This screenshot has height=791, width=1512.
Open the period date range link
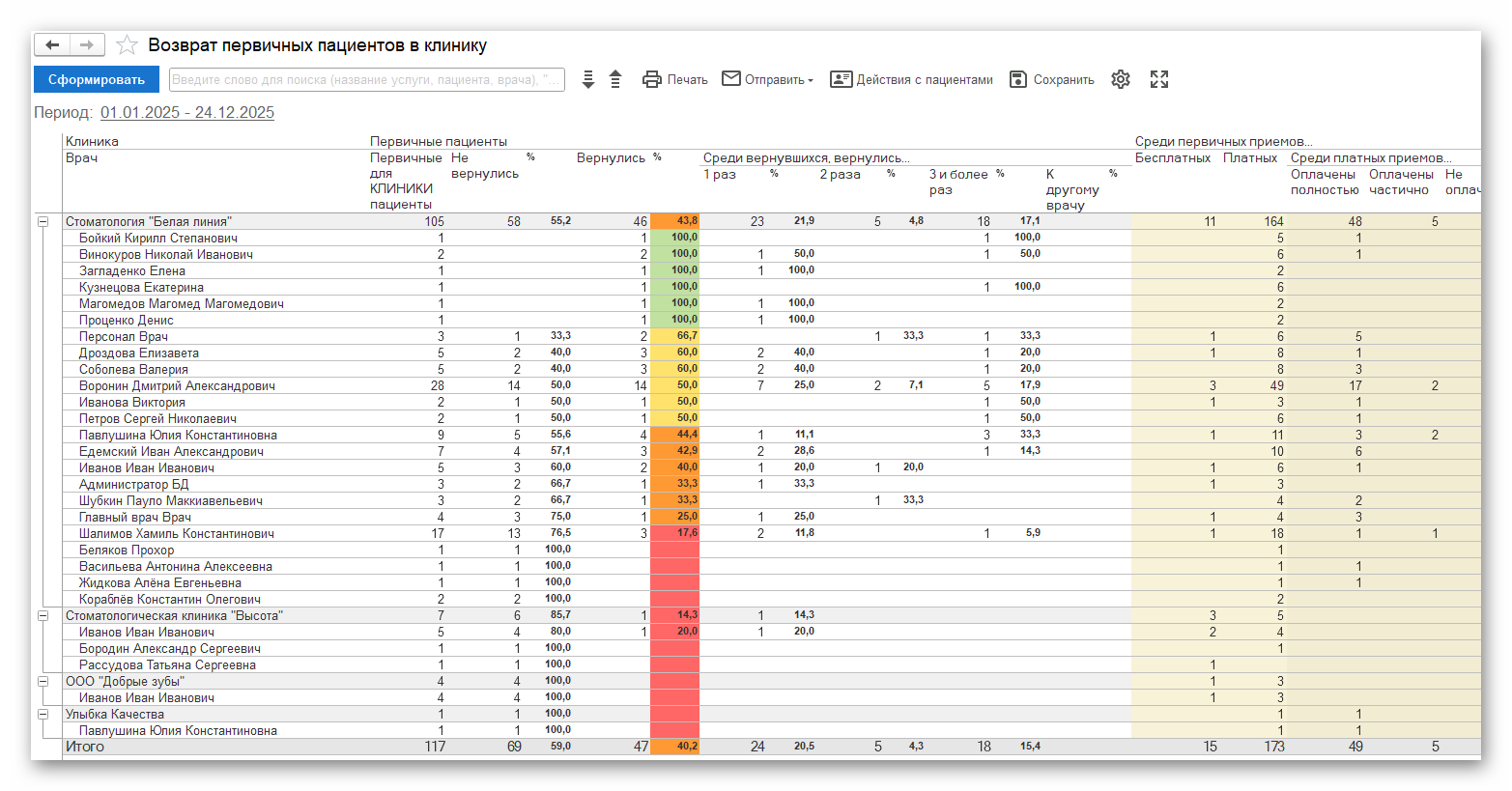point(187,113)
